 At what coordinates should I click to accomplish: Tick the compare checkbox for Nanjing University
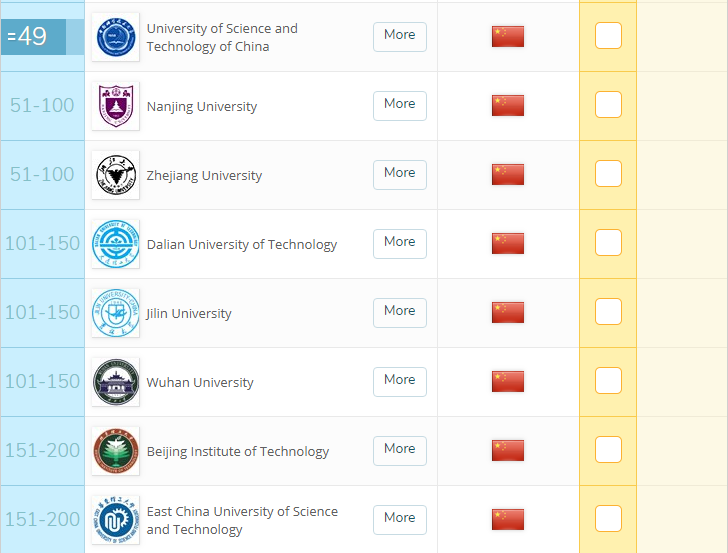click(x=608, y=105)
